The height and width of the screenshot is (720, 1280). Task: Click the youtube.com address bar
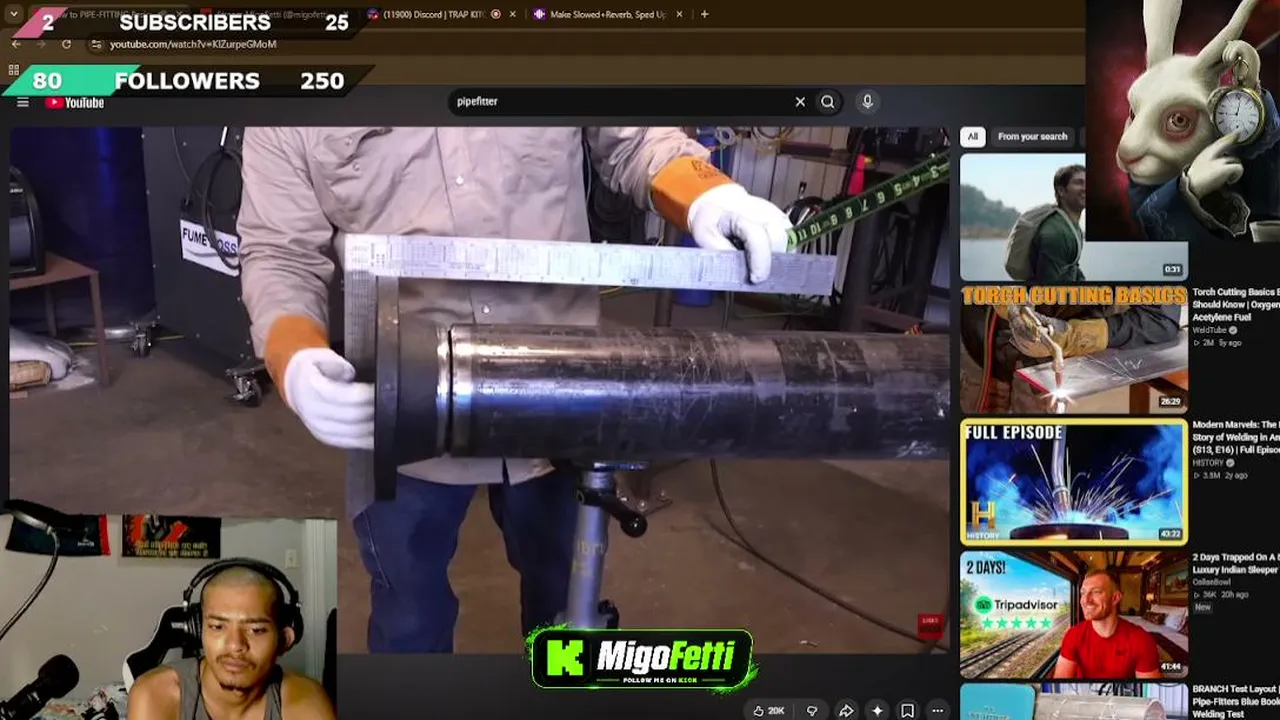coord(193,44)
